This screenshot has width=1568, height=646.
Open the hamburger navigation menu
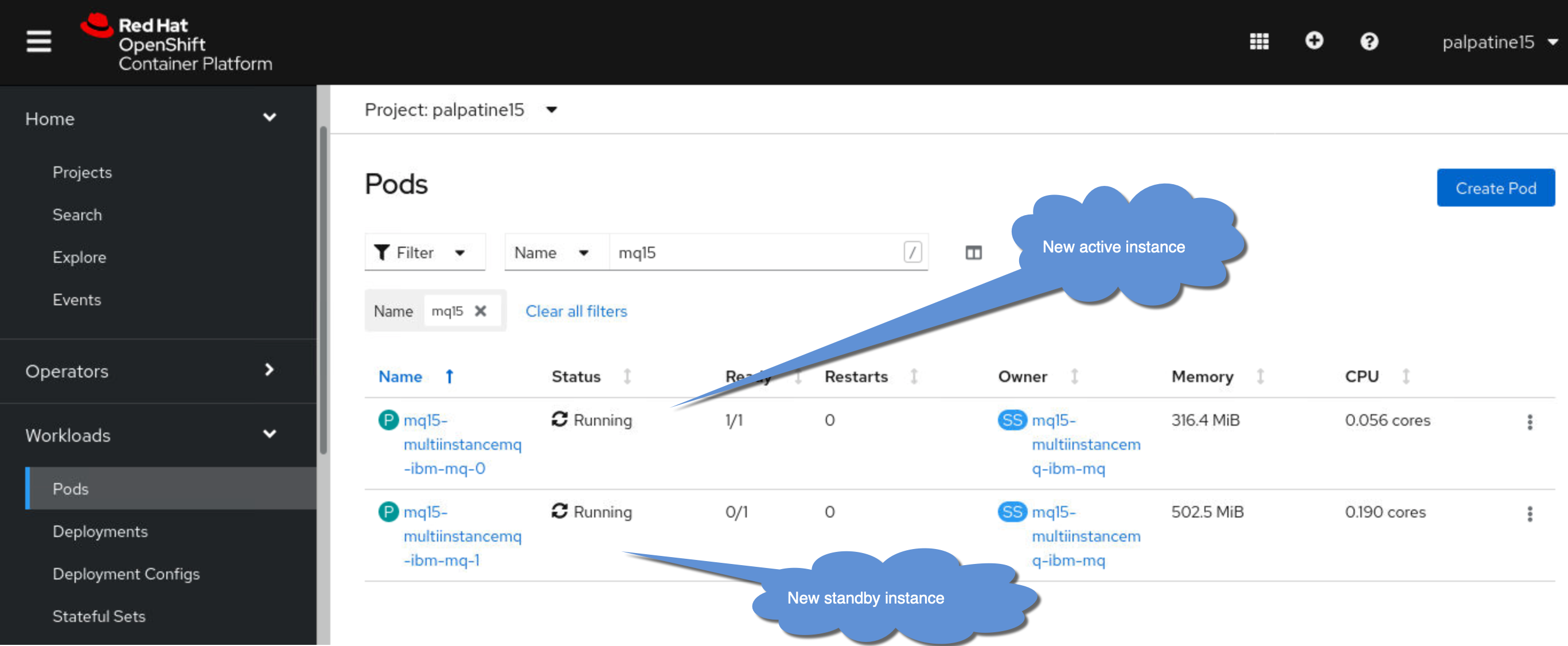pyautogui.click(x=38, y=41)
